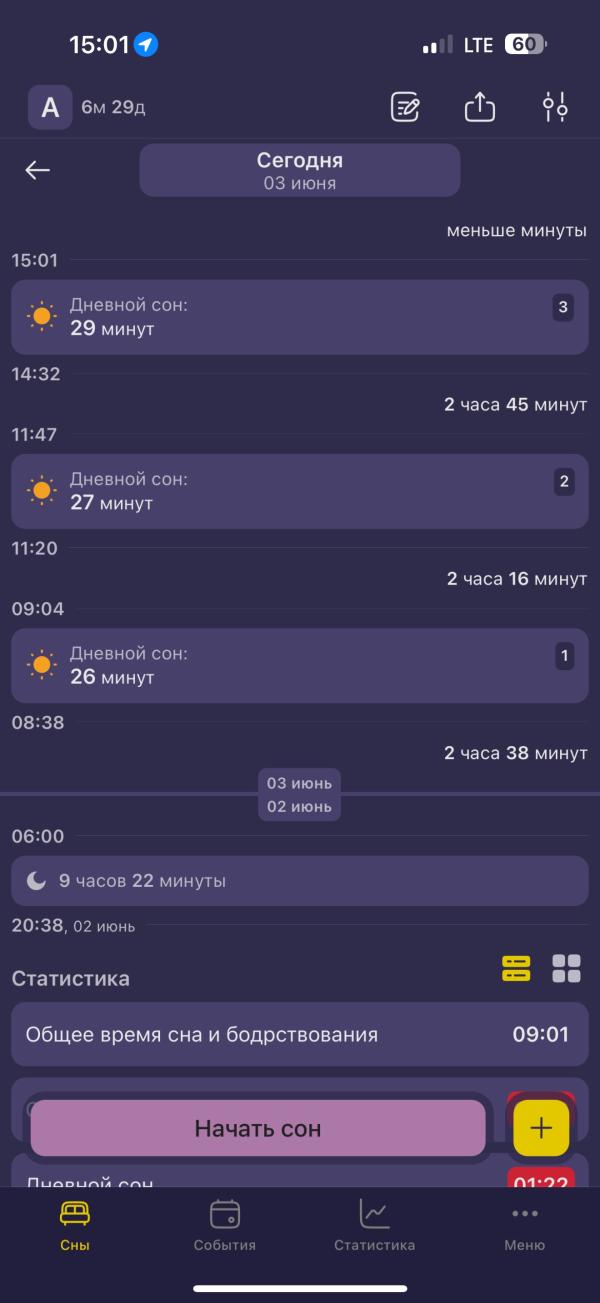This screenshot has width=600, height=1303.
Task: Open the 9 часов 22 минуты night sleep
Action: 300,881
